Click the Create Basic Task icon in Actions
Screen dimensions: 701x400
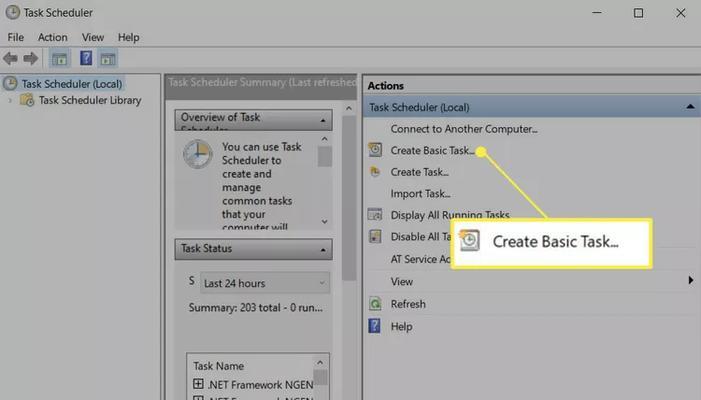coord(375,150)
